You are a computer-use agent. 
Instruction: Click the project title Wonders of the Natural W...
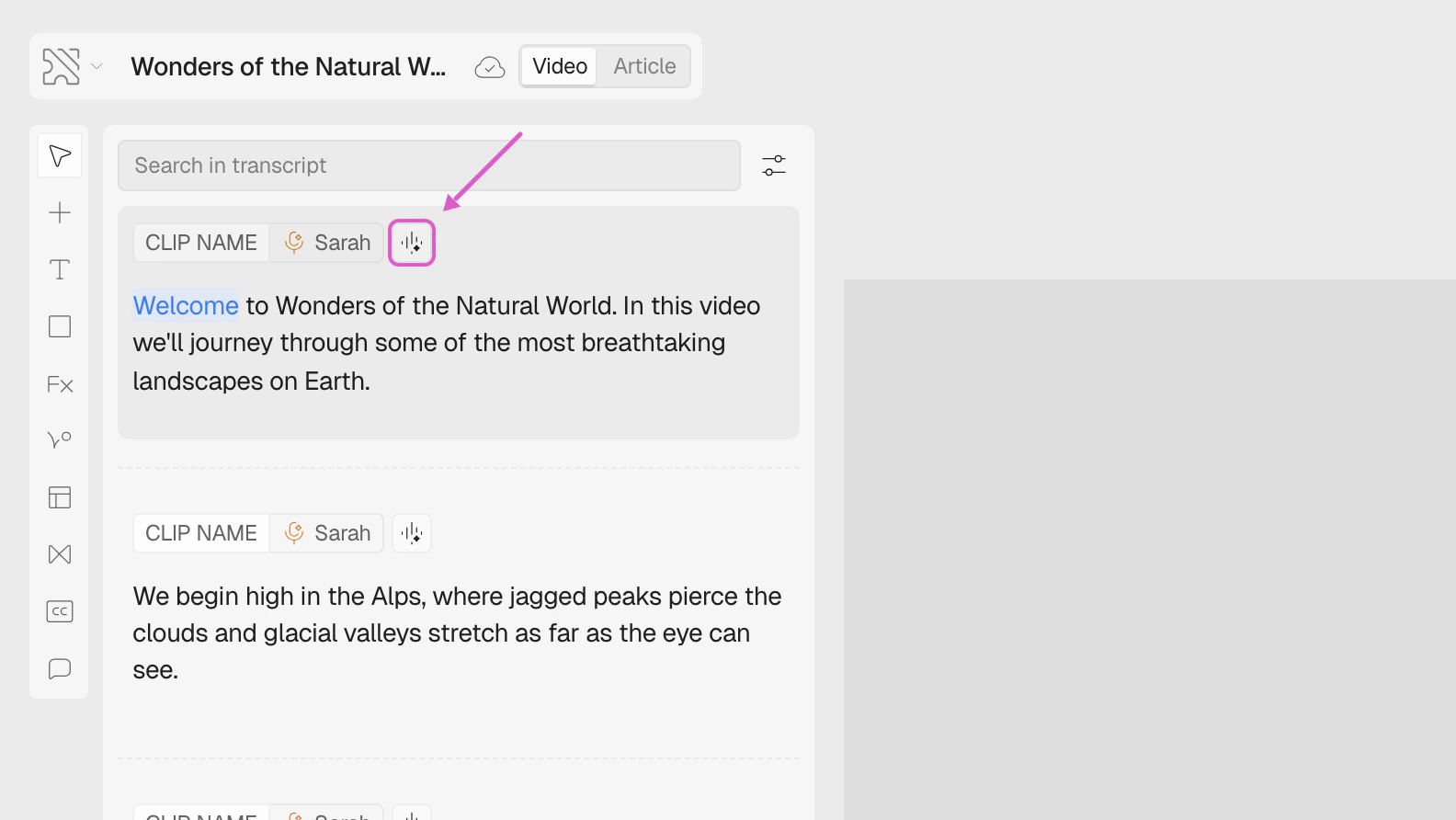tap(289, 66)
